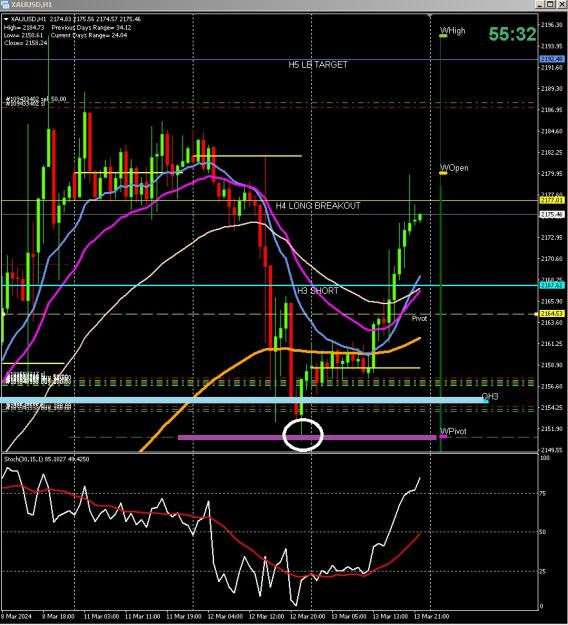Click the WOpen weekly level marker
The height and width of the screenshot is (625, 568).
pos(443,173)
